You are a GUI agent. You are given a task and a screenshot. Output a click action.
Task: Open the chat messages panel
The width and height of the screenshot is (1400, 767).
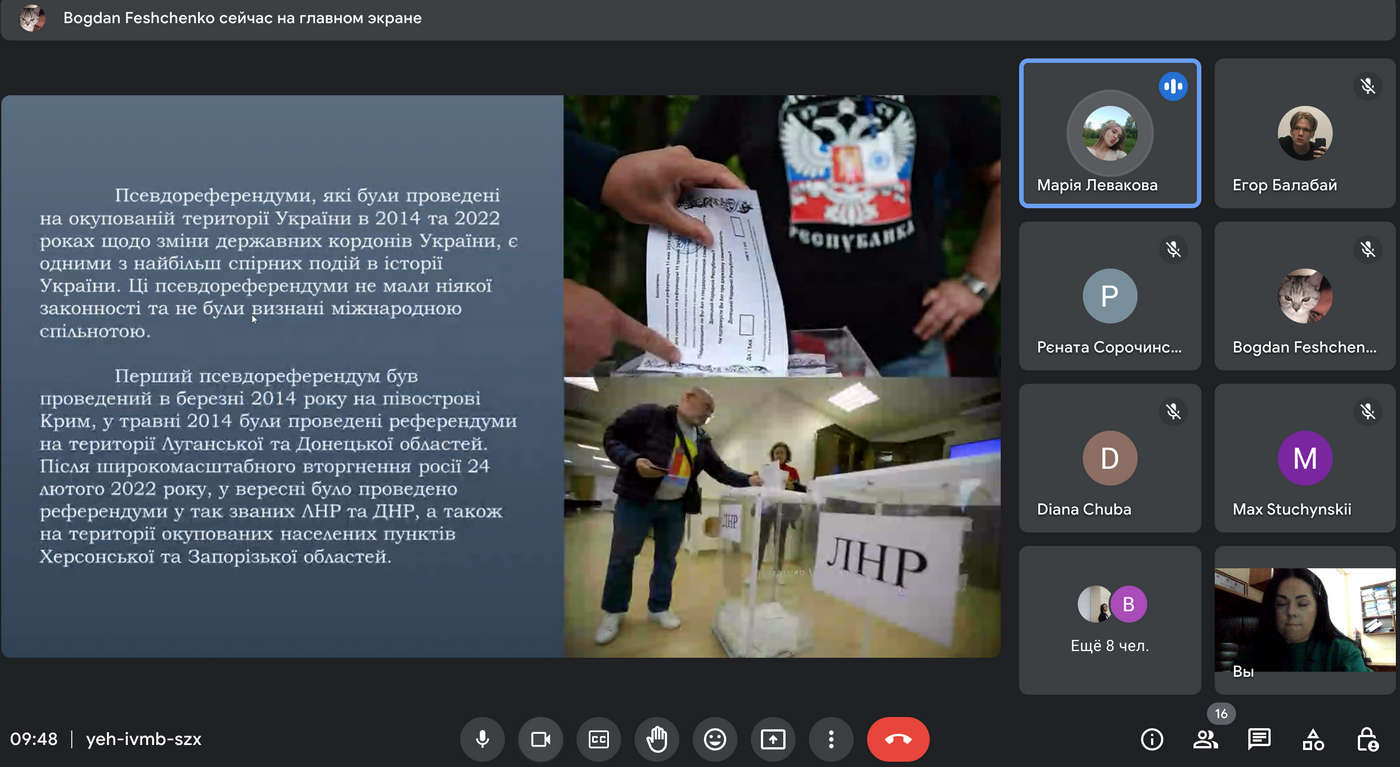pos(1259,739)
